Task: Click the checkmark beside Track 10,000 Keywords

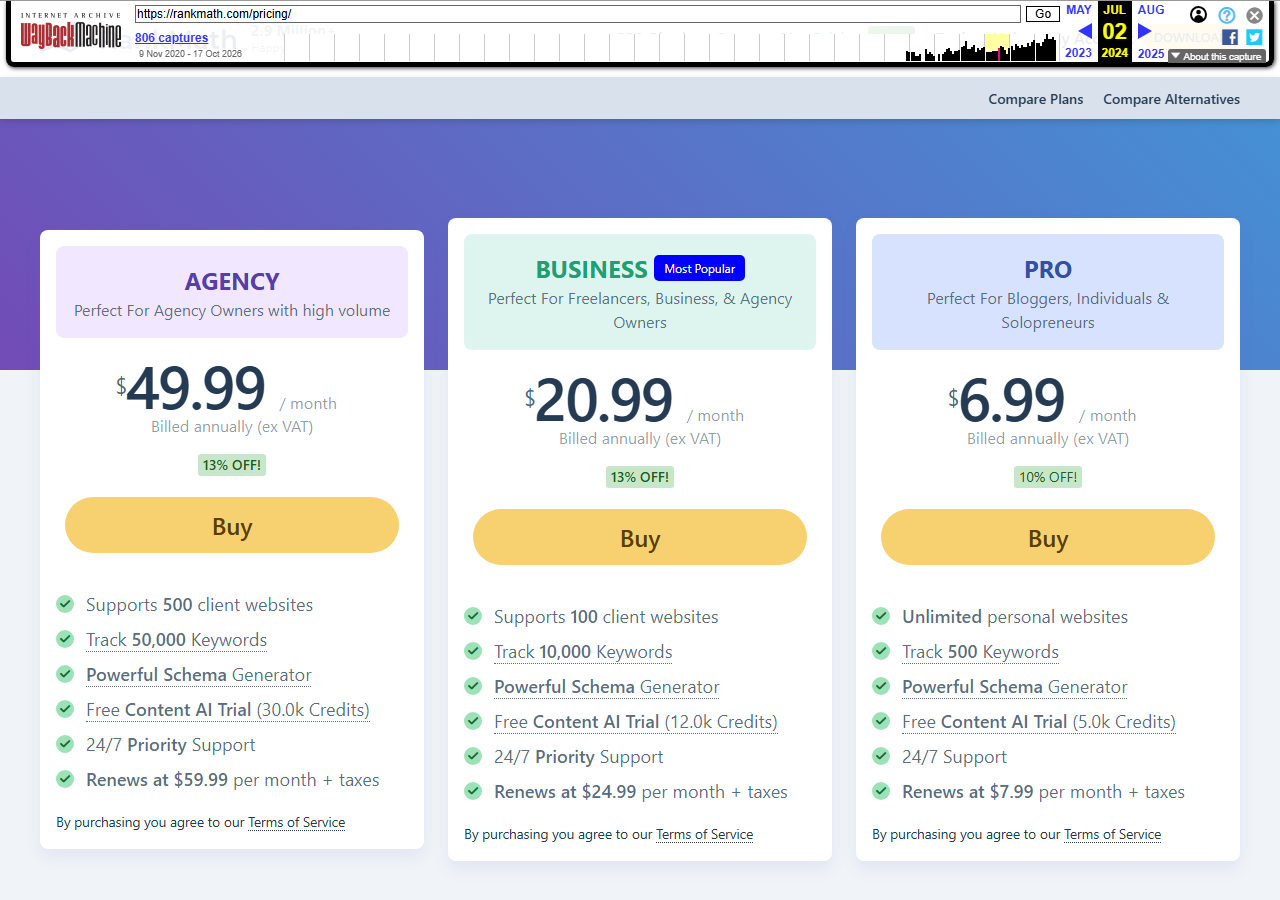Action: pyautogui.click(x=473, y=651)
